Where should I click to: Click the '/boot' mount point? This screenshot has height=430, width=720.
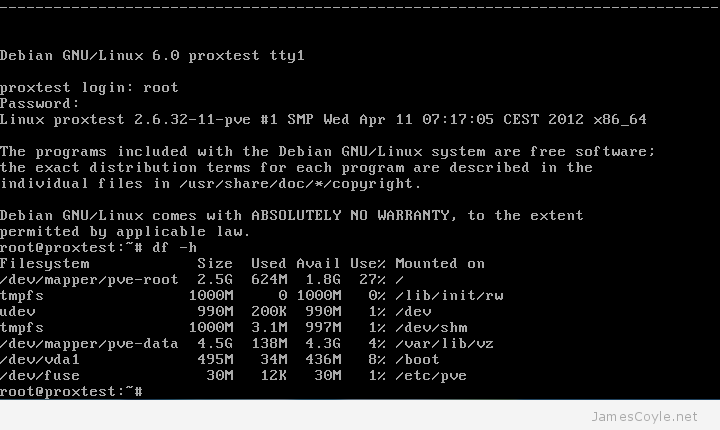[417, 360]
